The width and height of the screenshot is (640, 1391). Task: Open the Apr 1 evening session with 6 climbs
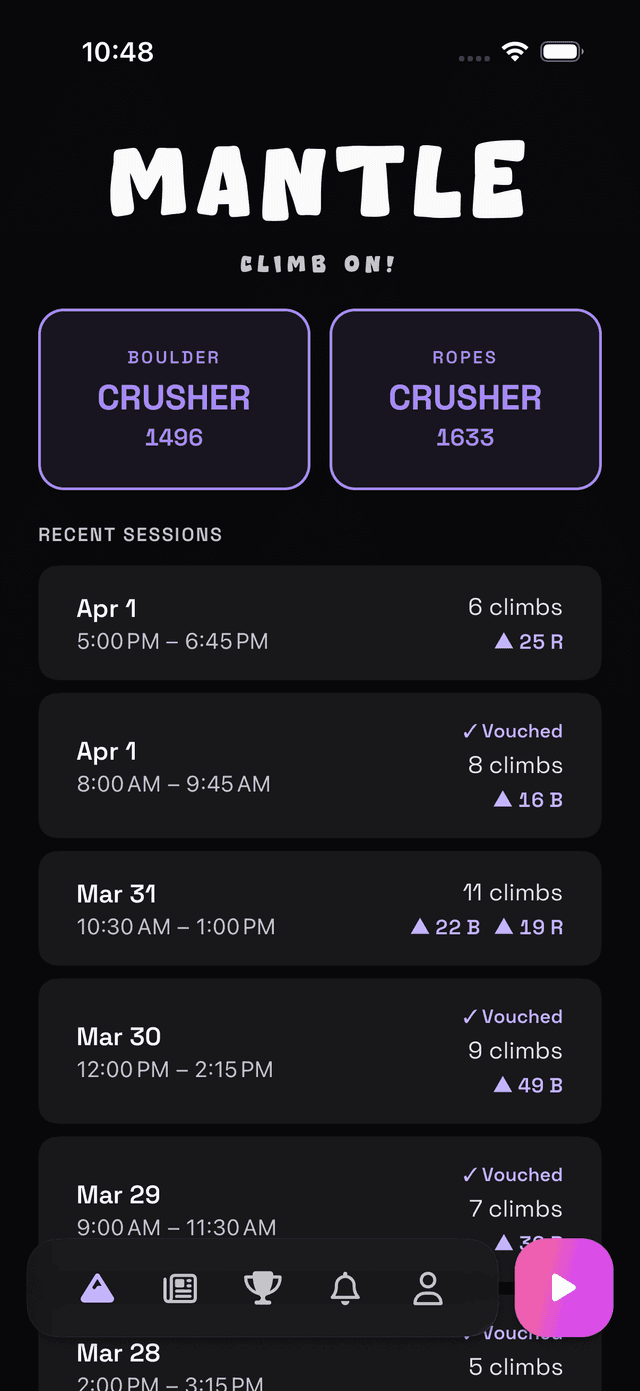320,622
